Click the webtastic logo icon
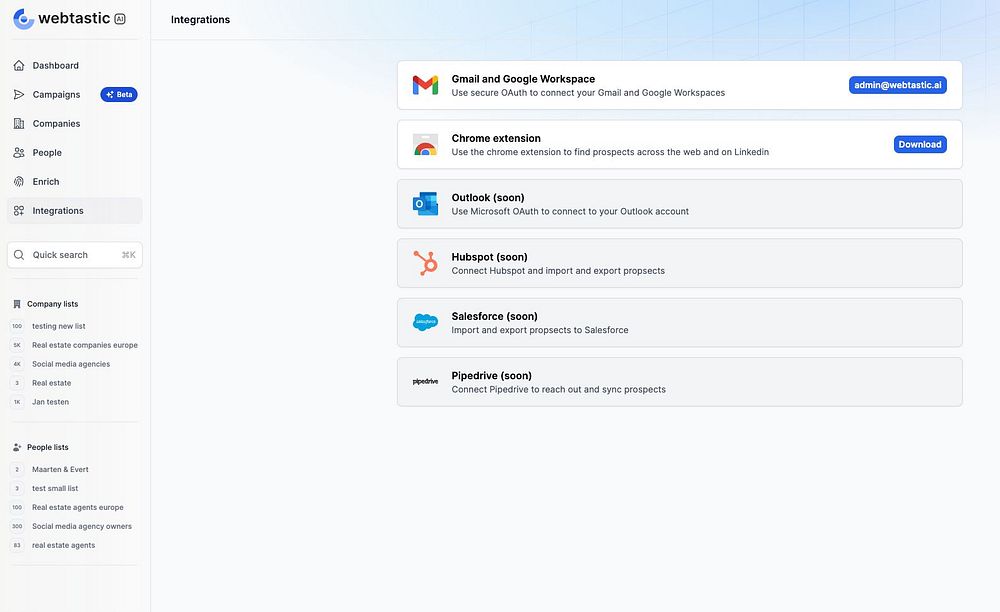 click(x=24, y=19)
